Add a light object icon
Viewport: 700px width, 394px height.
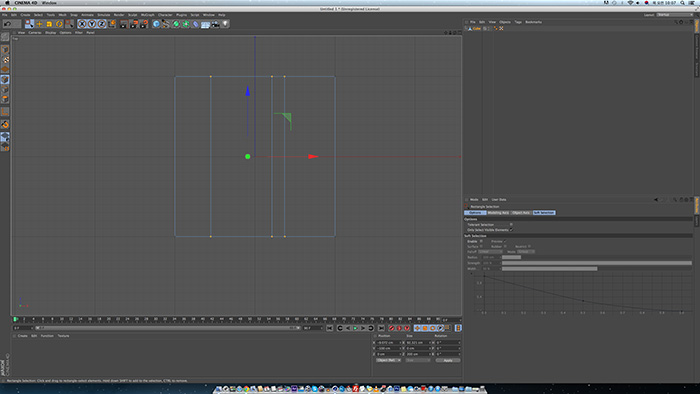tap(225, 24)
